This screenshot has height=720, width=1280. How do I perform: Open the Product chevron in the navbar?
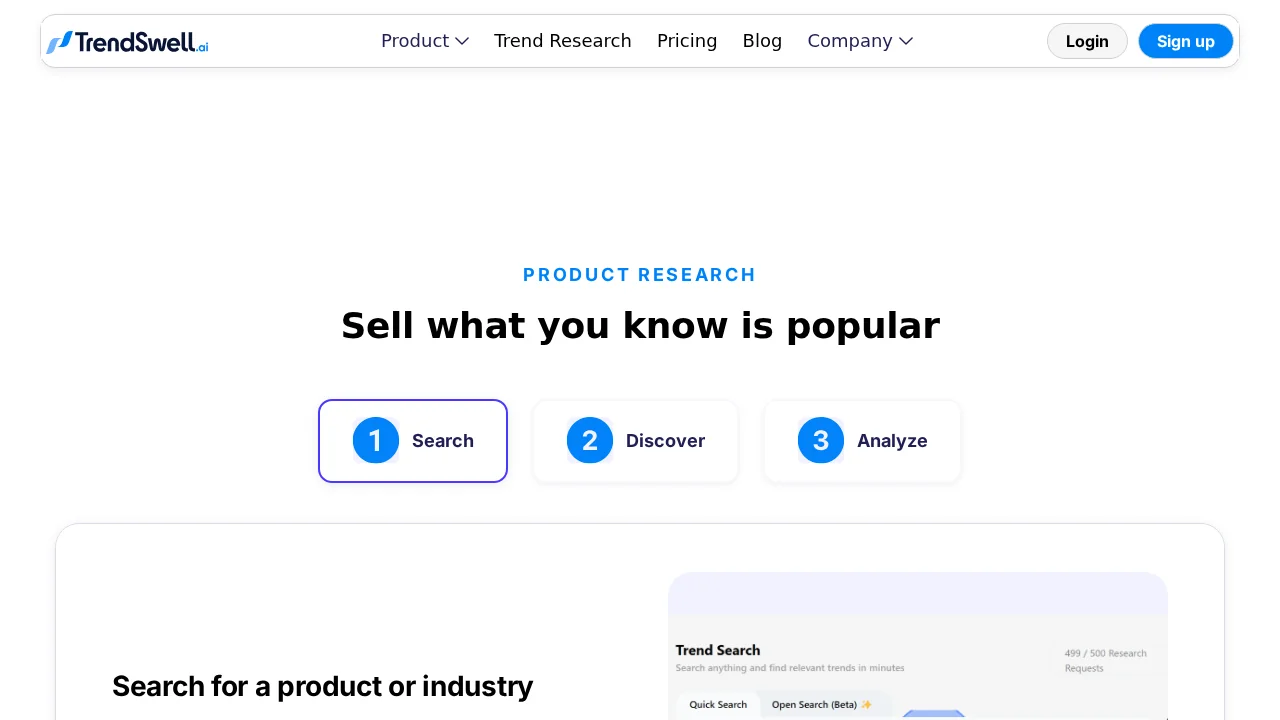461,41
